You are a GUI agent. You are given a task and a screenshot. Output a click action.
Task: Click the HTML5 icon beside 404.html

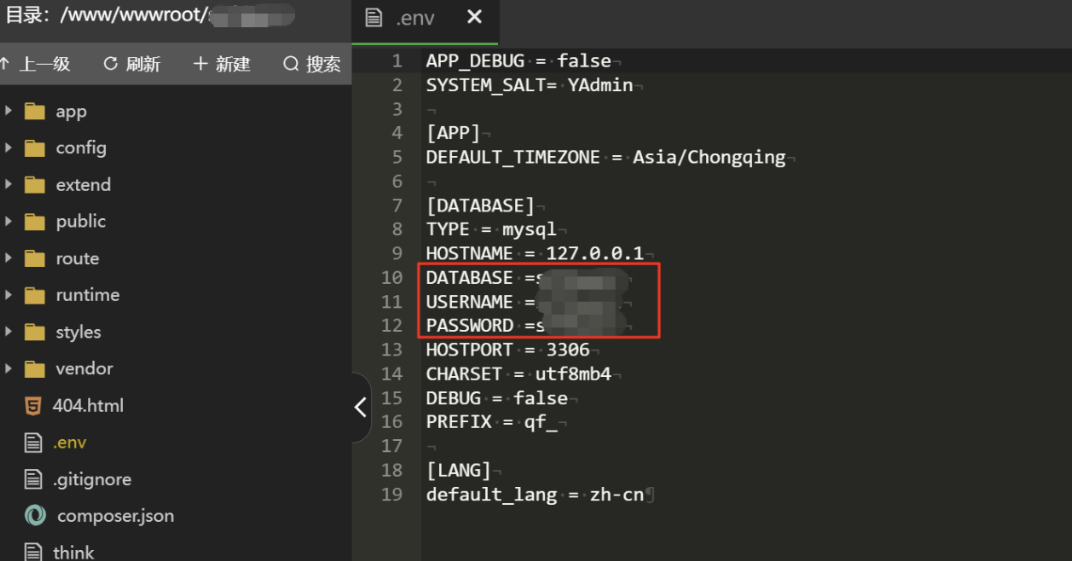(34, 406)
